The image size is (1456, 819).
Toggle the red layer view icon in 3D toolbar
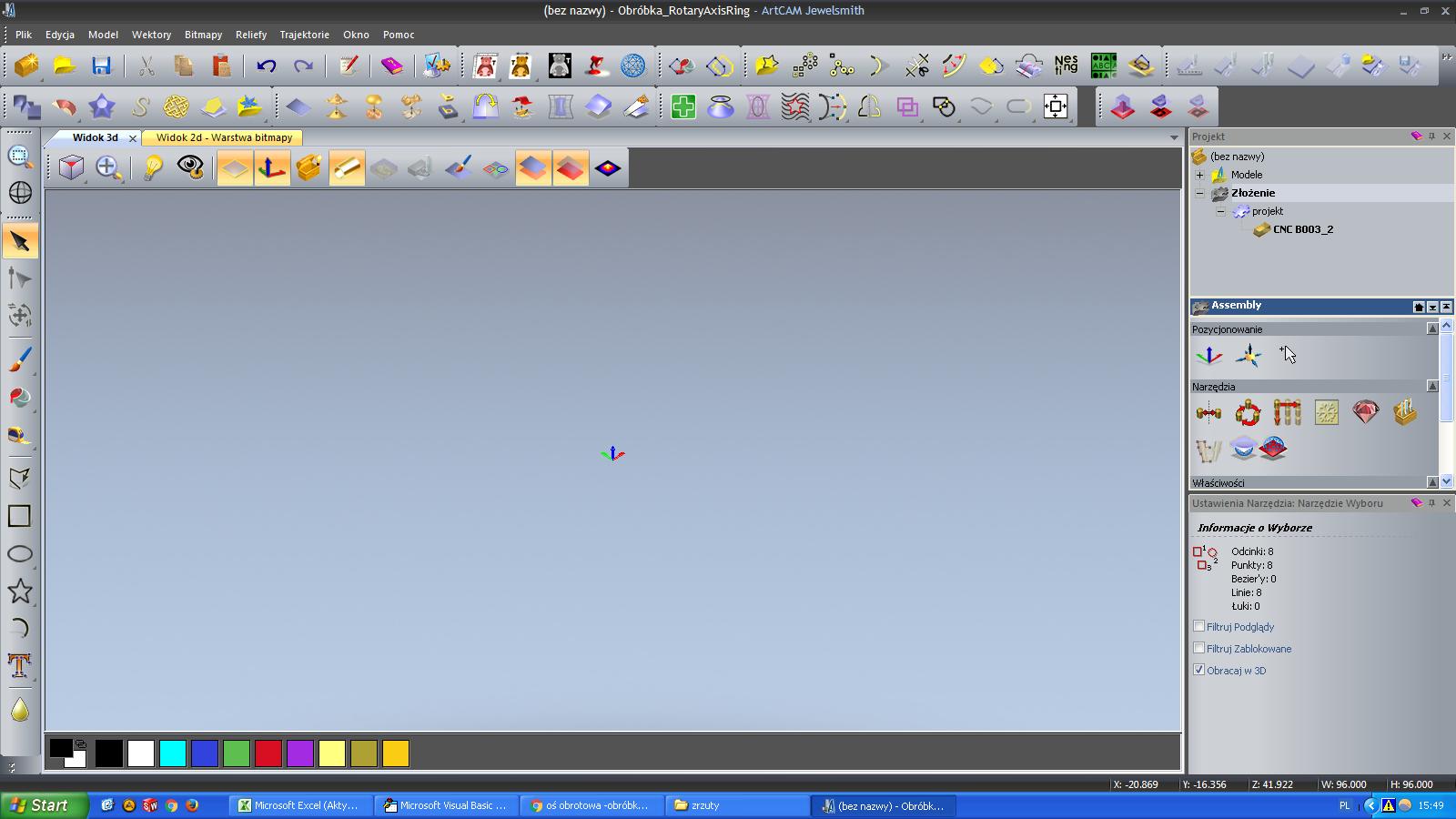[571, 168]
